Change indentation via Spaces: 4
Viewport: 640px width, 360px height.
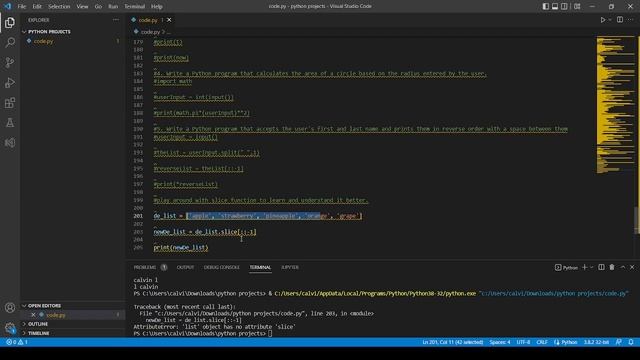pyautogui.click(x=500, y=342)
